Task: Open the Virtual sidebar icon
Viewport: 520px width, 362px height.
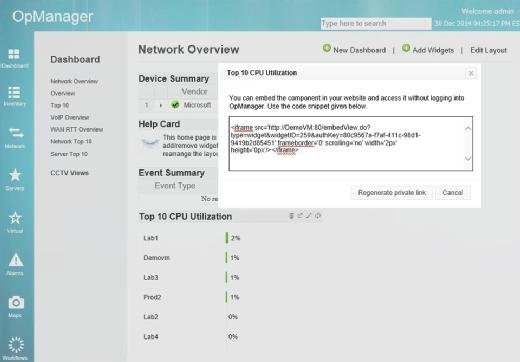Action: 15,218
